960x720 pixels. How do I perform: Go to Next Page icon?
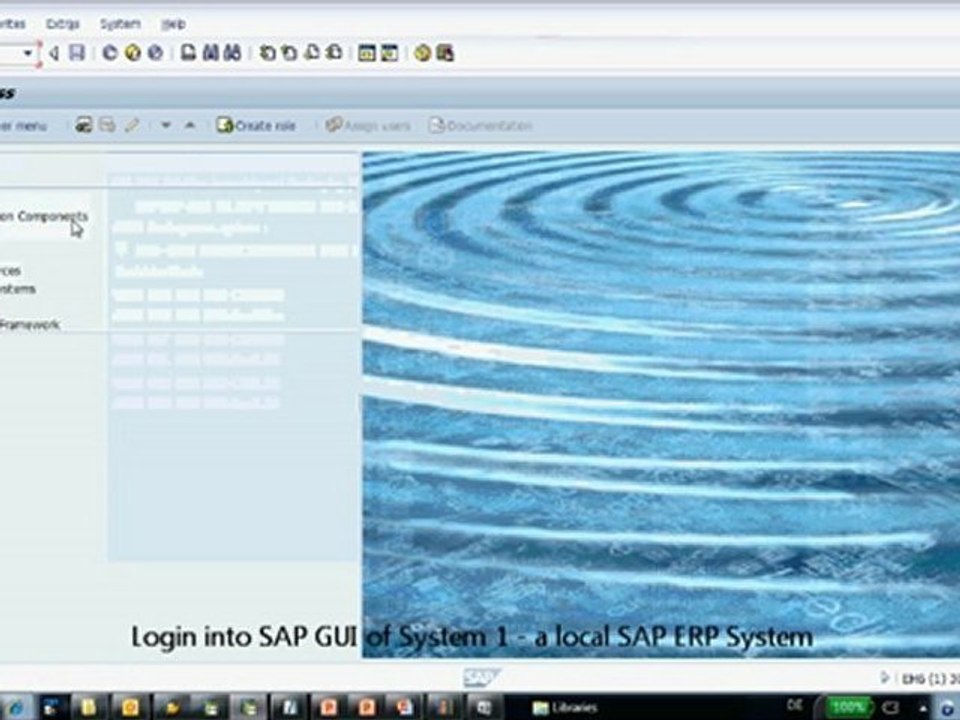(x=312, y=53)
